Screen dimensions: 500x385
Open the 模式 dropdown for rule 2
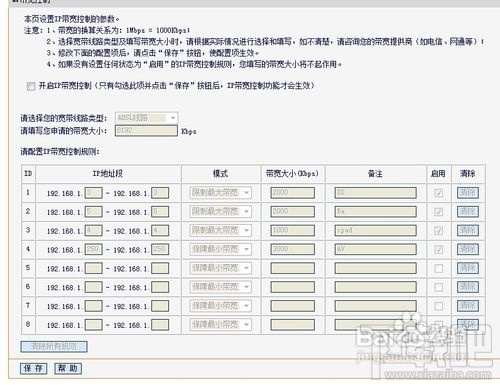click(220, 212)
